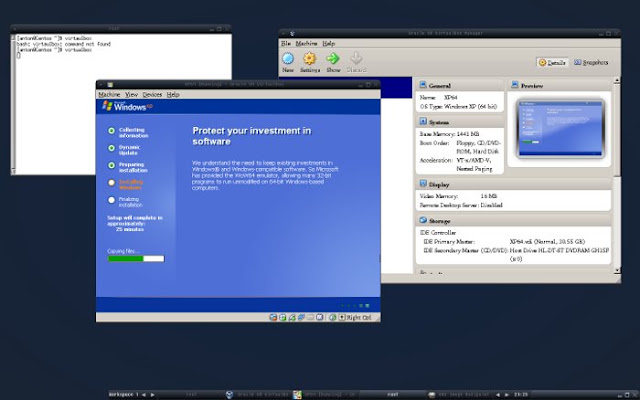Collapse the Storage section header

pyautogui.click(x=513, y=220)
